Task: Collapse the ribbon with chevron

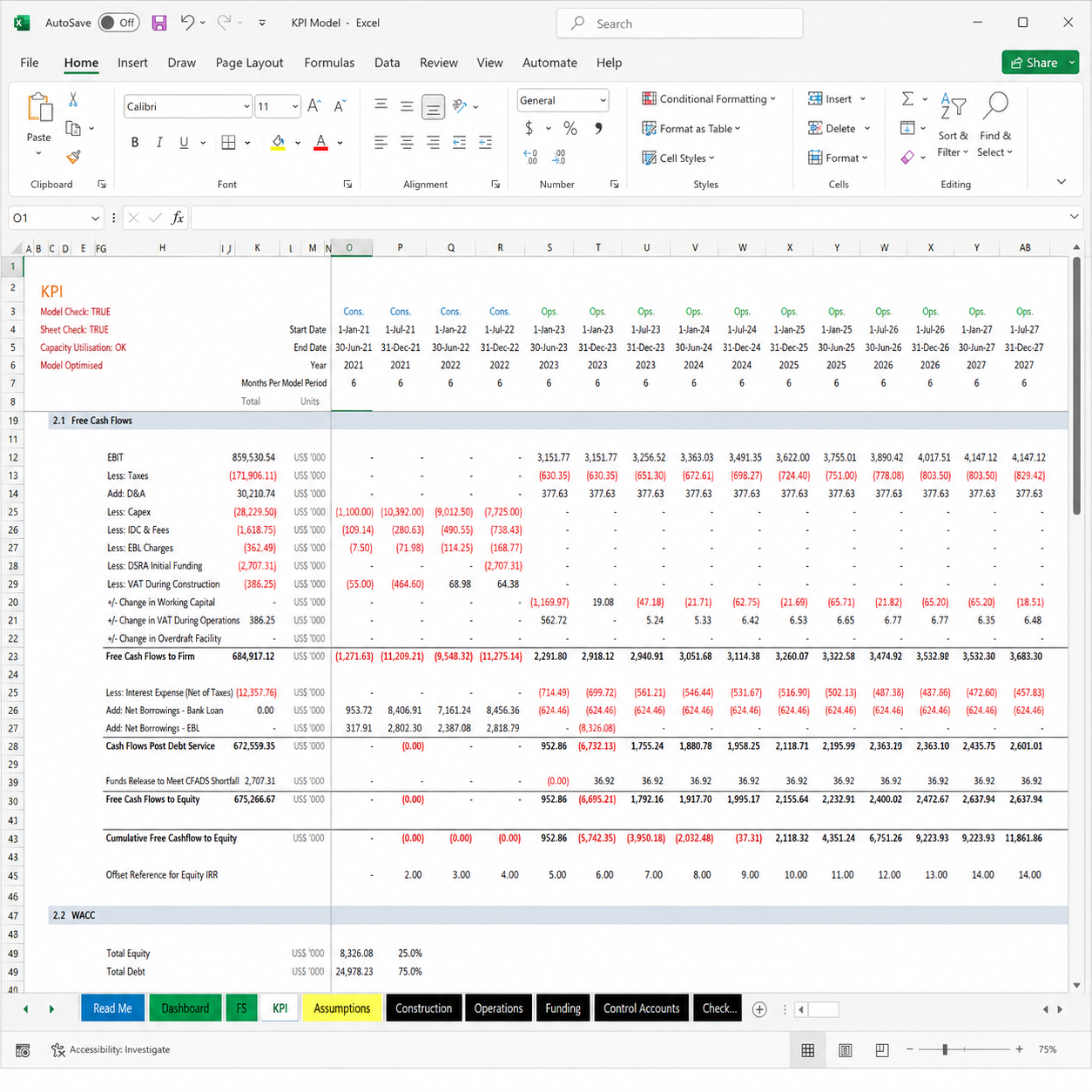Action: pos(1062,182)
